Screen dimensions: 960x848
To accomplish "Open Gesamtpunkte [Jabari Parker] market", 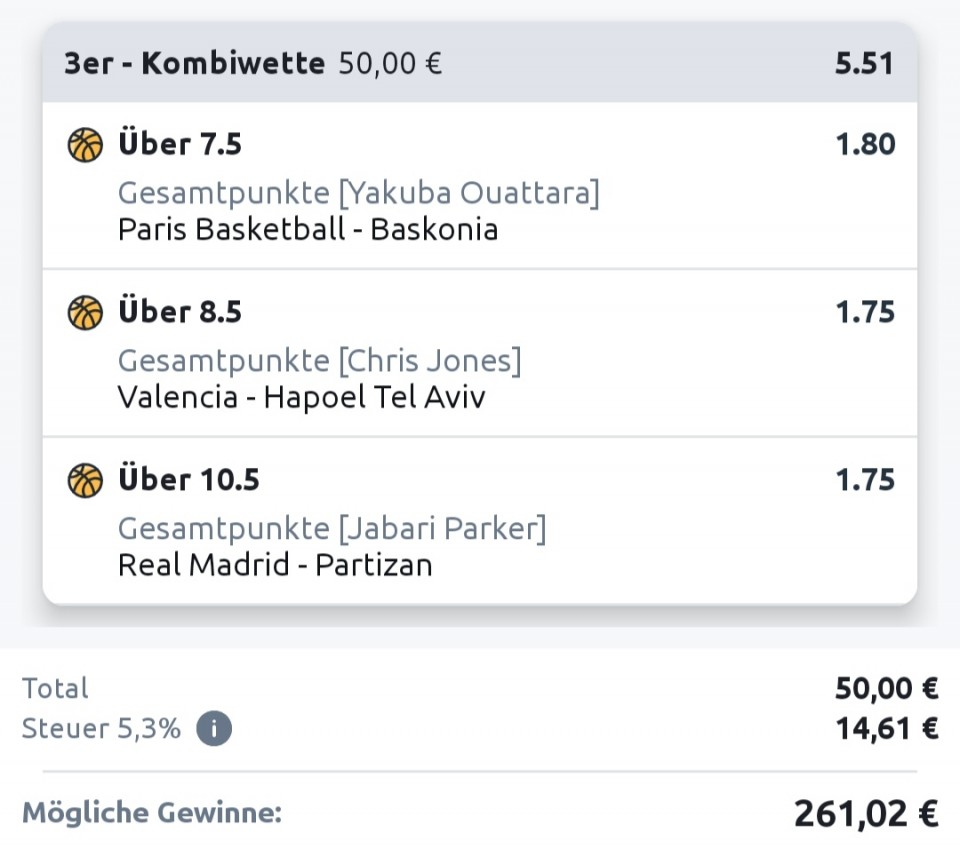I will [x=332, y=529].
